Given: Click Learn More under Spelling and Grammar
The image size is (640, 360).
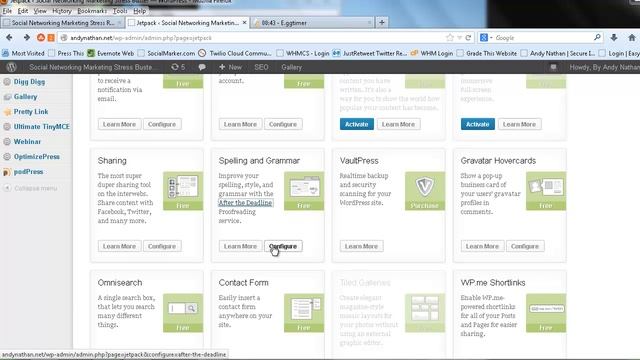Looking at the screenshot, I should click(240, 246).
